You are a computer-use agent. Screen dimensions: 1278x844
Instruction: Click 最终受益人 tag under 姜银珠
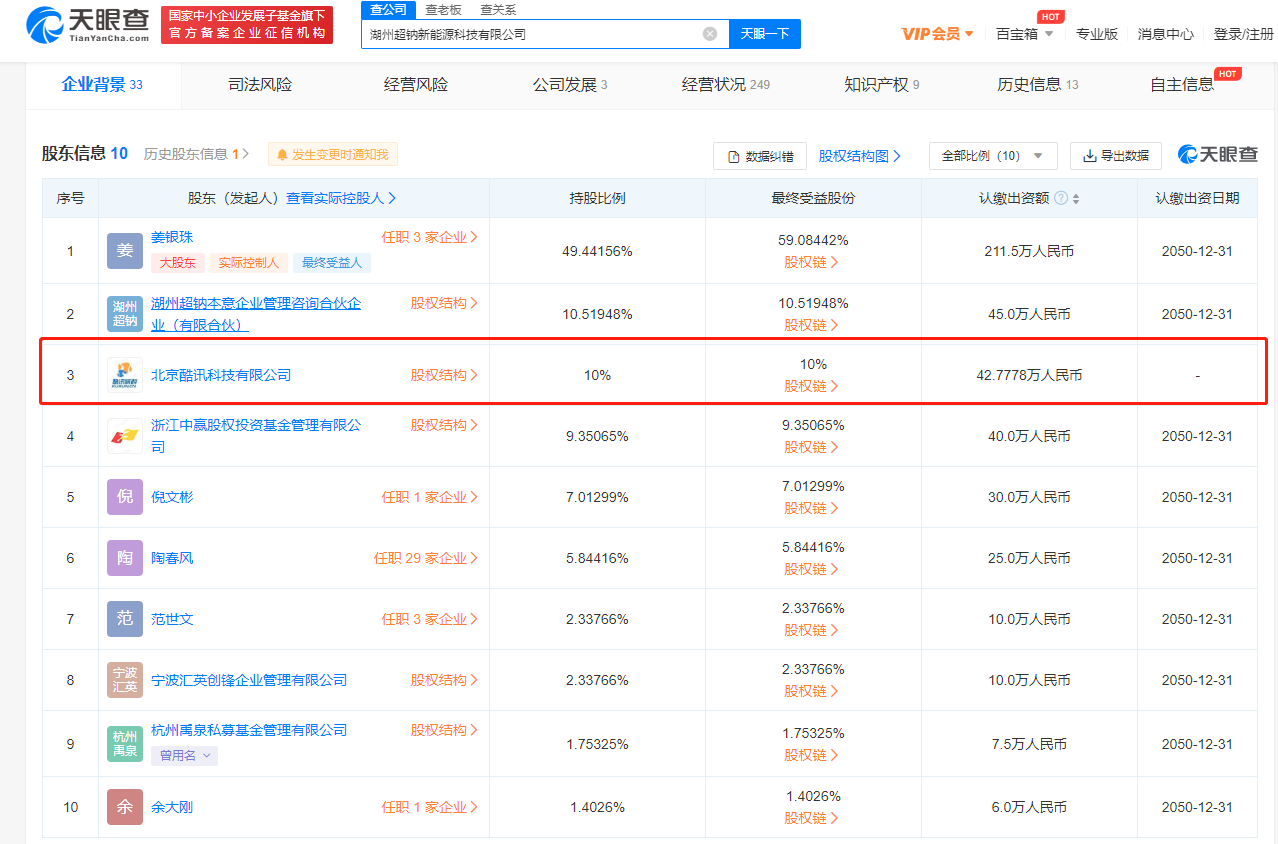(x=332, y=263)
